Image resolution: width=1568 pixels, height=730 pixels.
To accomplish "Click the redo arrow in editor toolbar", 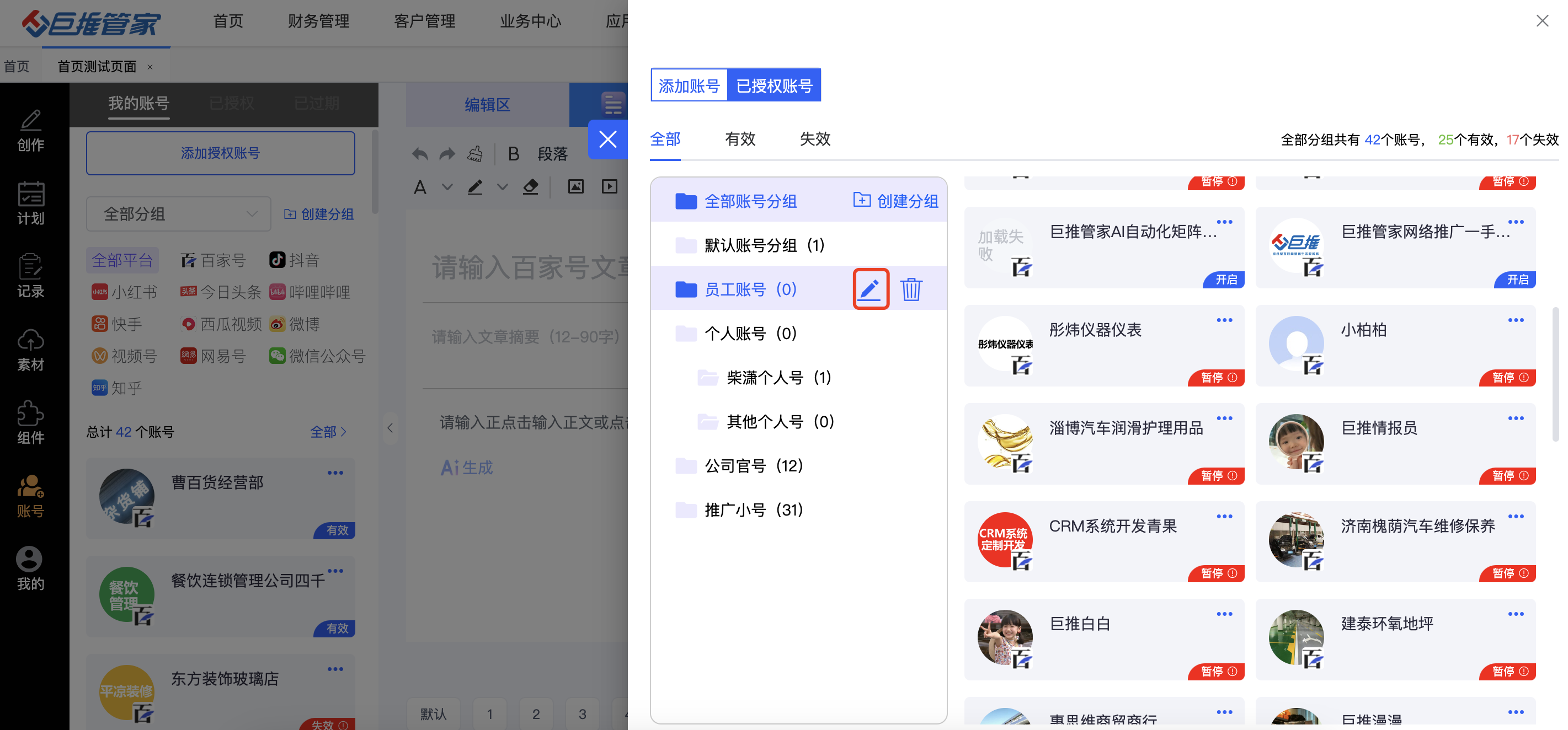I will (x=447, y=154).
